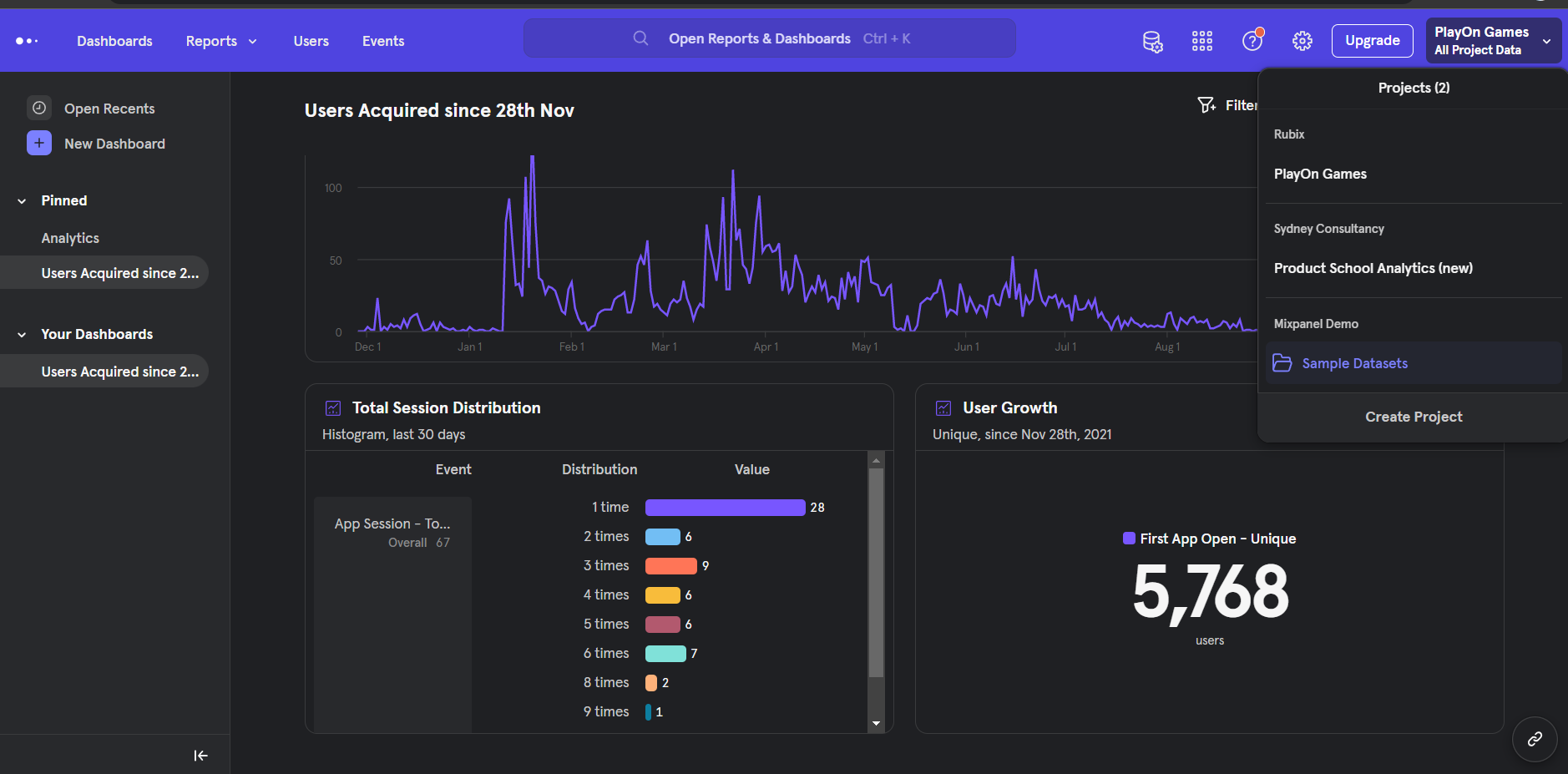Click the New Dashboard plus icon
Screen dimensions: 1568x774
point(39,143)
